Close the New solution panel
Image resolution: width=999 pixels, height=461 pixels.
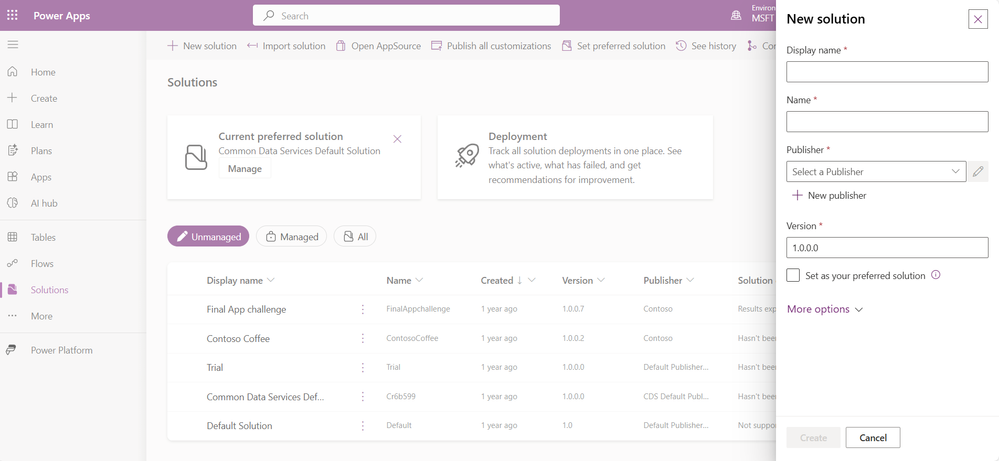click(977, 19)
